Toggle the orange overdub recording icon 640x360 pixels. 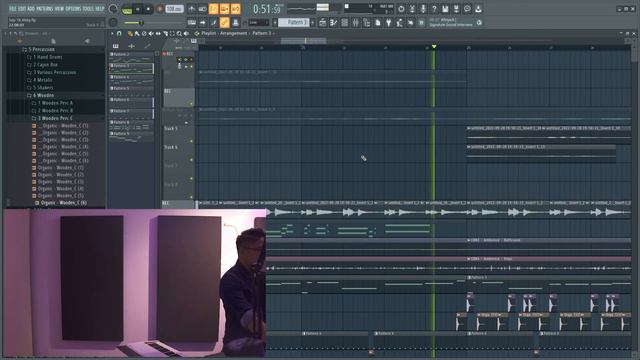pos(224,9)
